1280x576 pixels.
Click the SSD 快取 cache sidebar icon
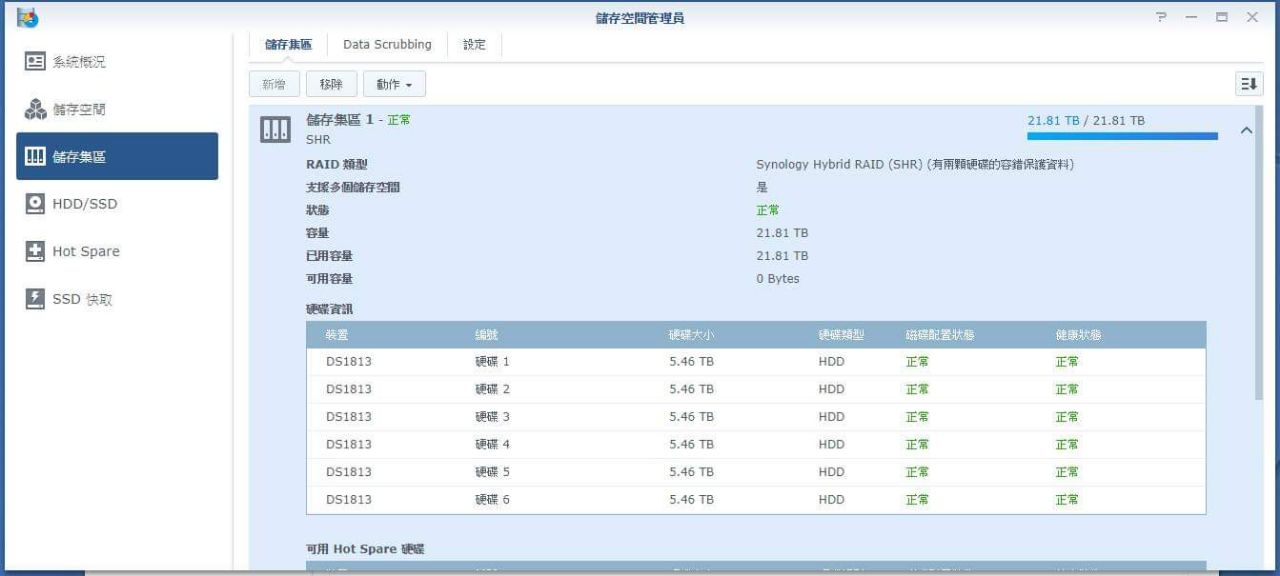click(x=35, y=299)
